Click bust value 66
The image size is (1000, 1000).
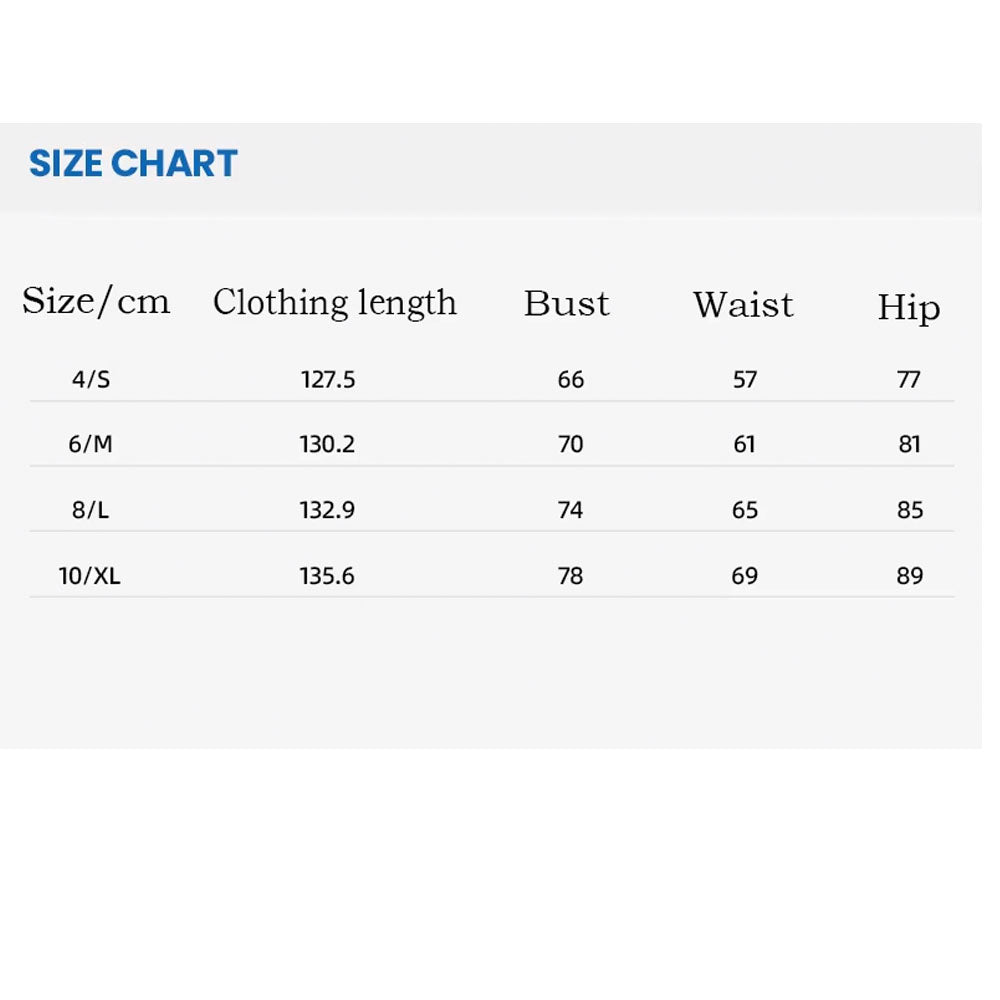[x=571, y=380]
